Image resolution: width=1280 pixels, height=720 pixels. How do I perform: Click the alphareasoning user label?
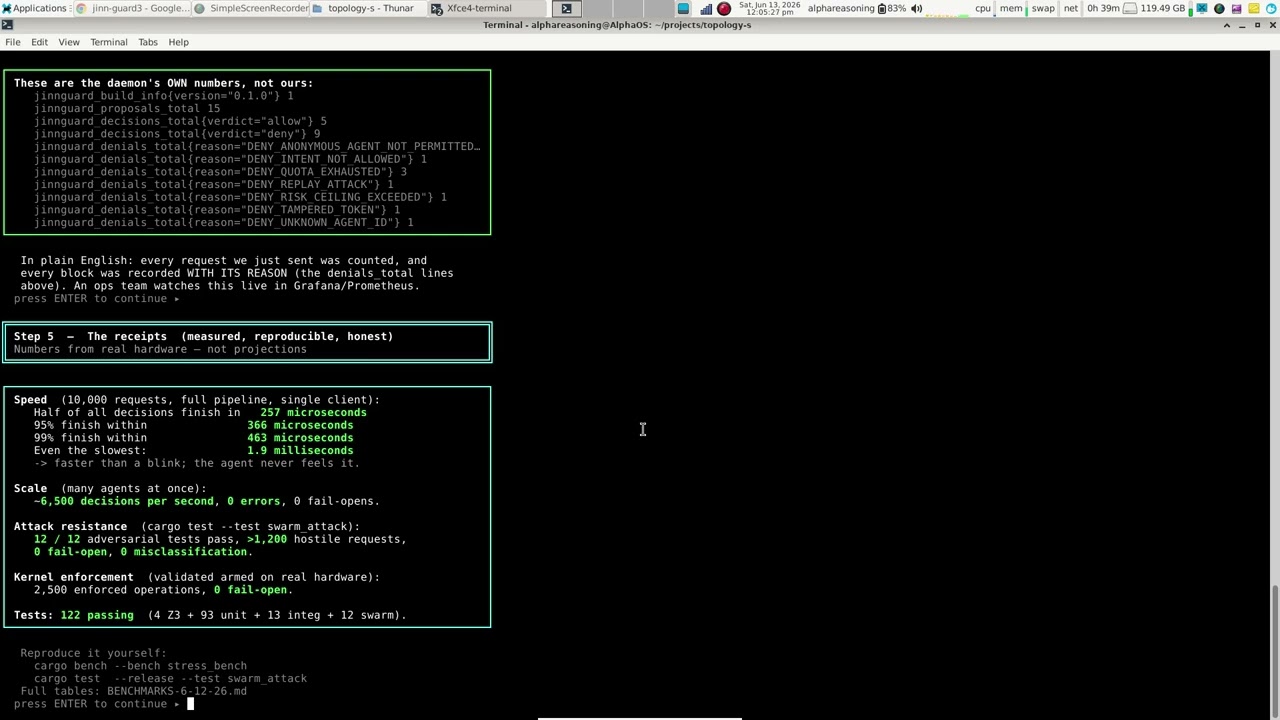click(841, 8)
